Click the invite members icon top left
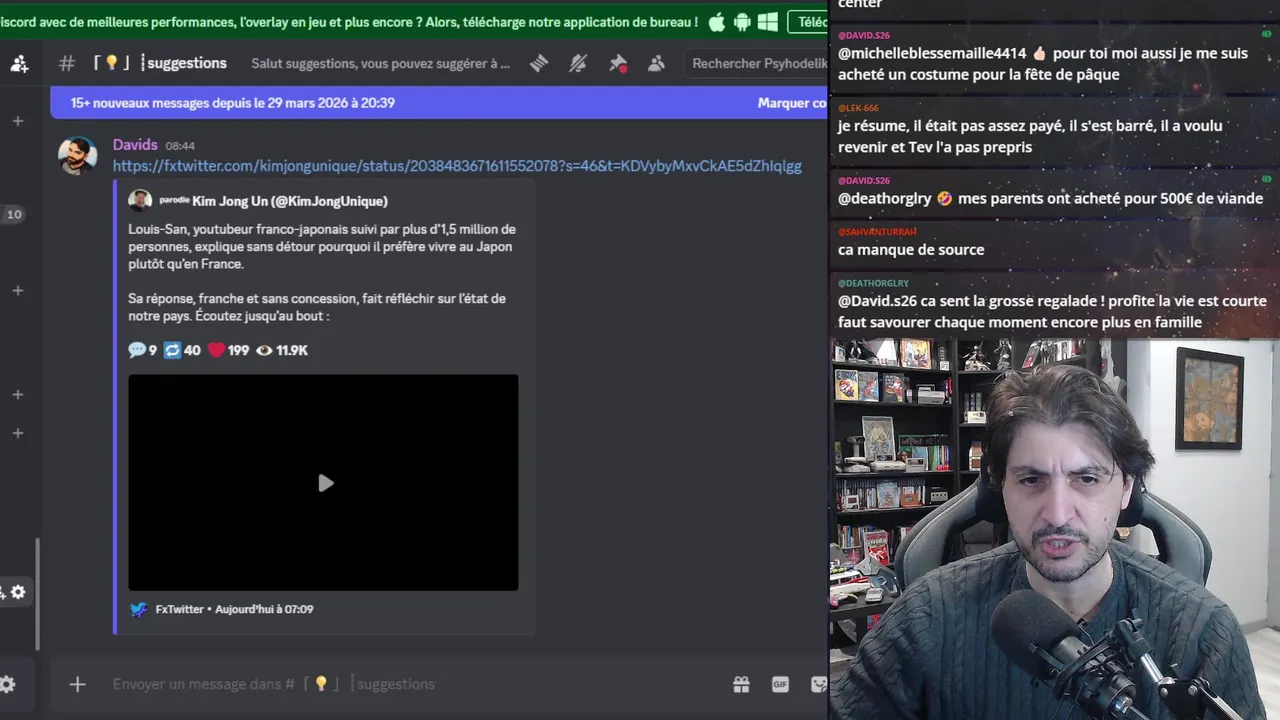Viewport: 1280px width, 720px height. [19, 64]
